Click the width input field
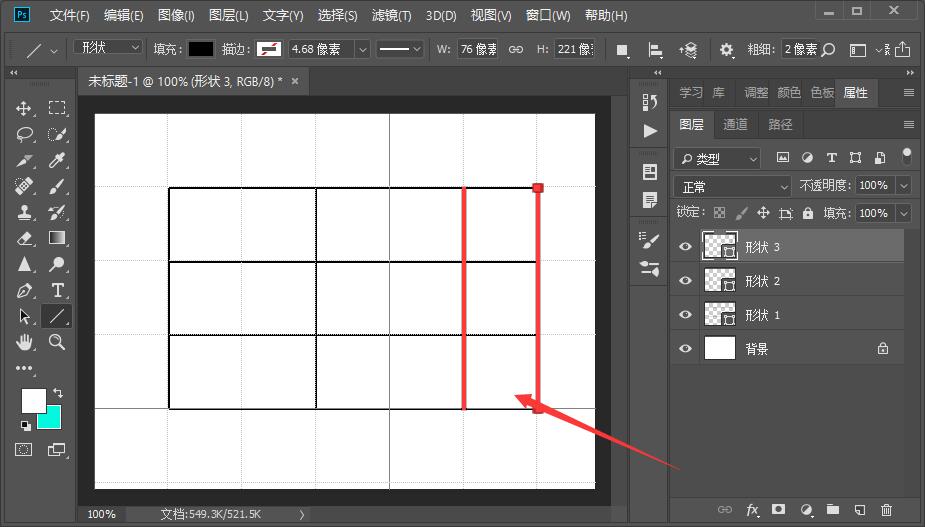This screenshot has width=925, height=527. point(477,50)
